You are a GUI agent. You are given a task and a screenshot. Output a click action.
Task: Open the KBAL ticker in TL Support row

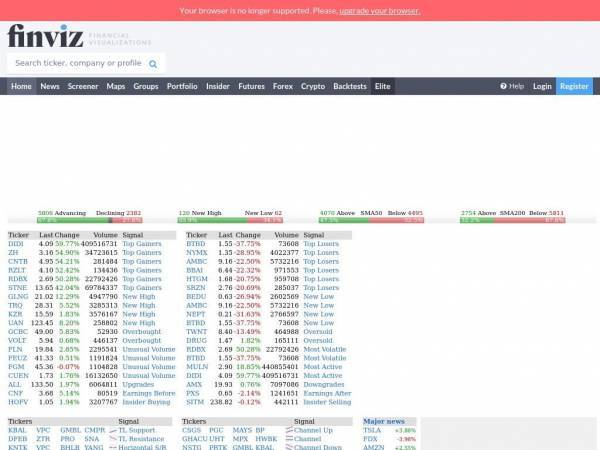17,430
